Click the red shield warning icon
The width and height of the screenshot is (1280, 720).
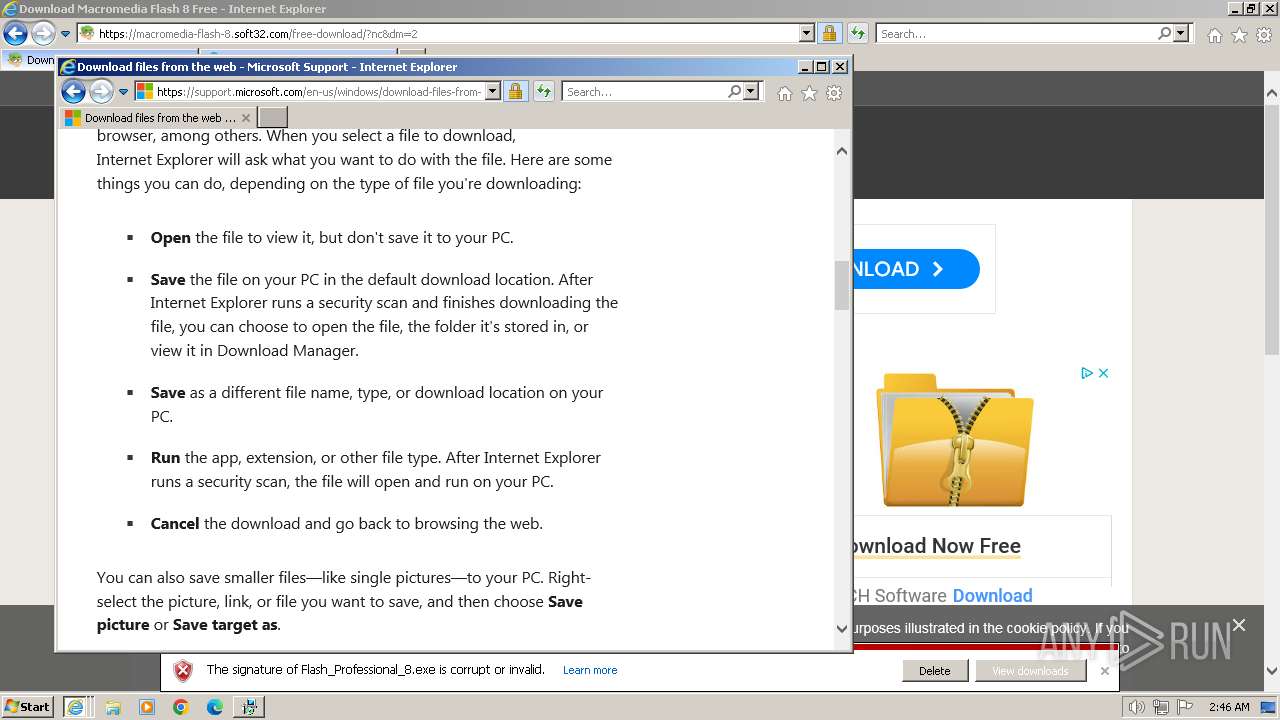coord(183,670)
